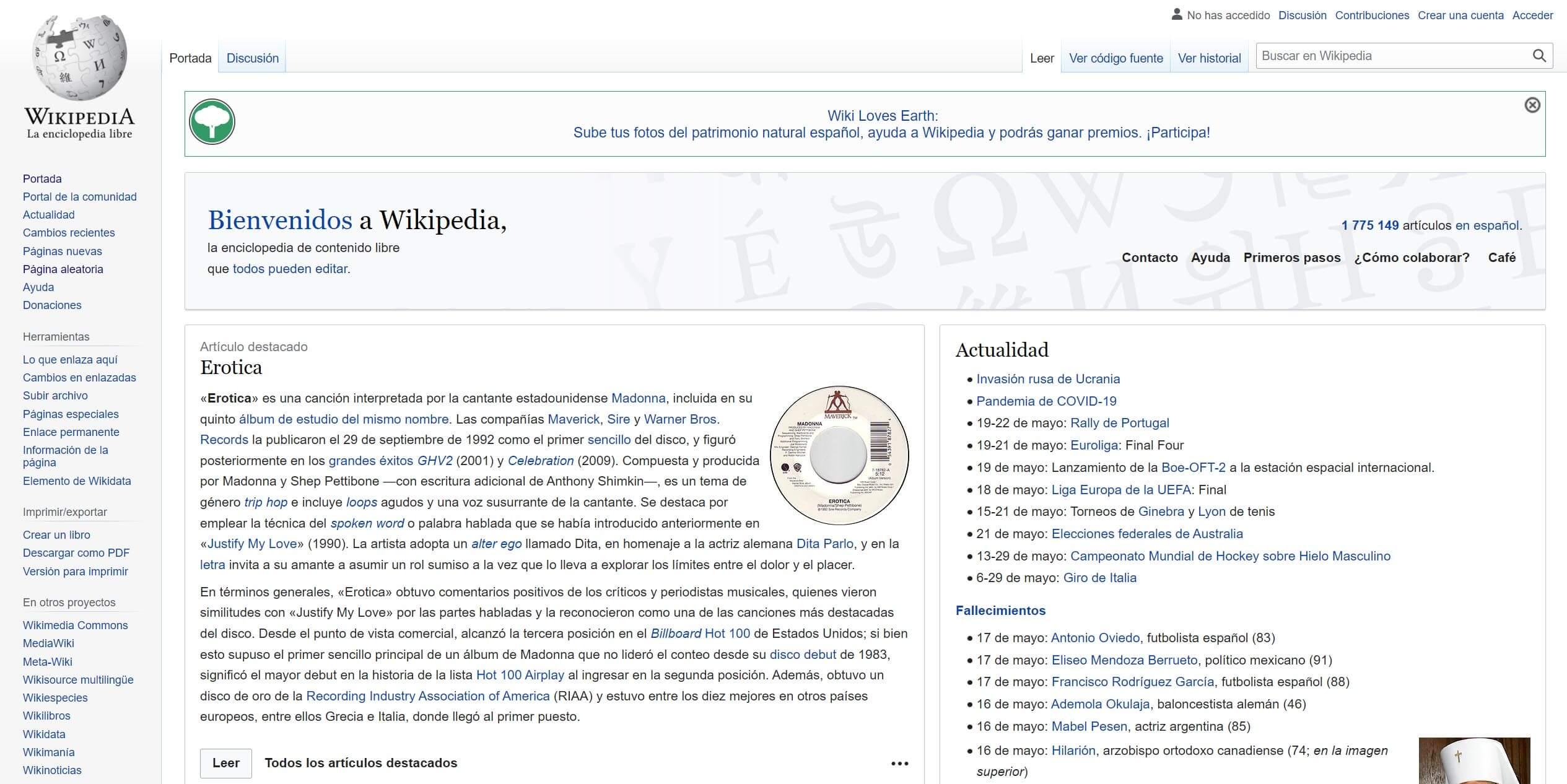Open Discusión link in the top user bar
This screenshot has width=1567, height=784.
click(x=1303, y=15)
